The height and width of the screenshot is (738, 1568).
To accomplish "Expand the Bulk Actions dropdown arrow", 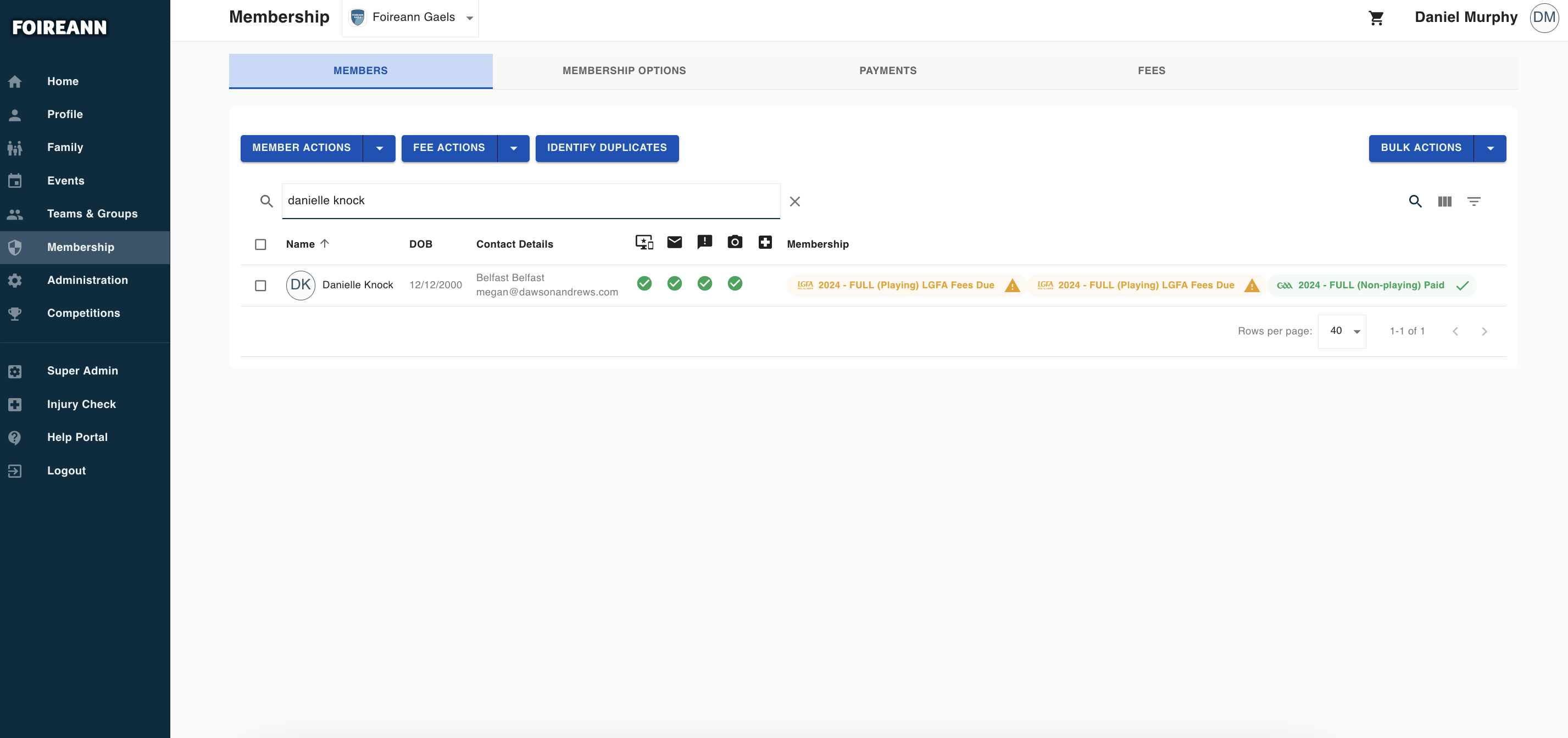I will (x=1490, y=148).
